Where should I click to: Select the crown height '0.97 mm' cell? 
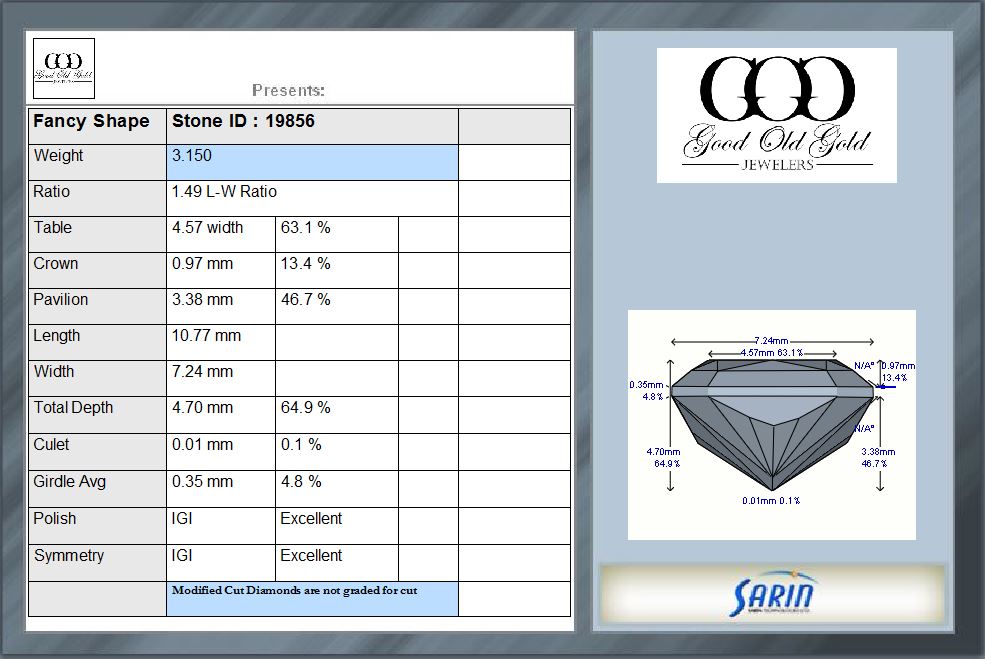point(220,271)
